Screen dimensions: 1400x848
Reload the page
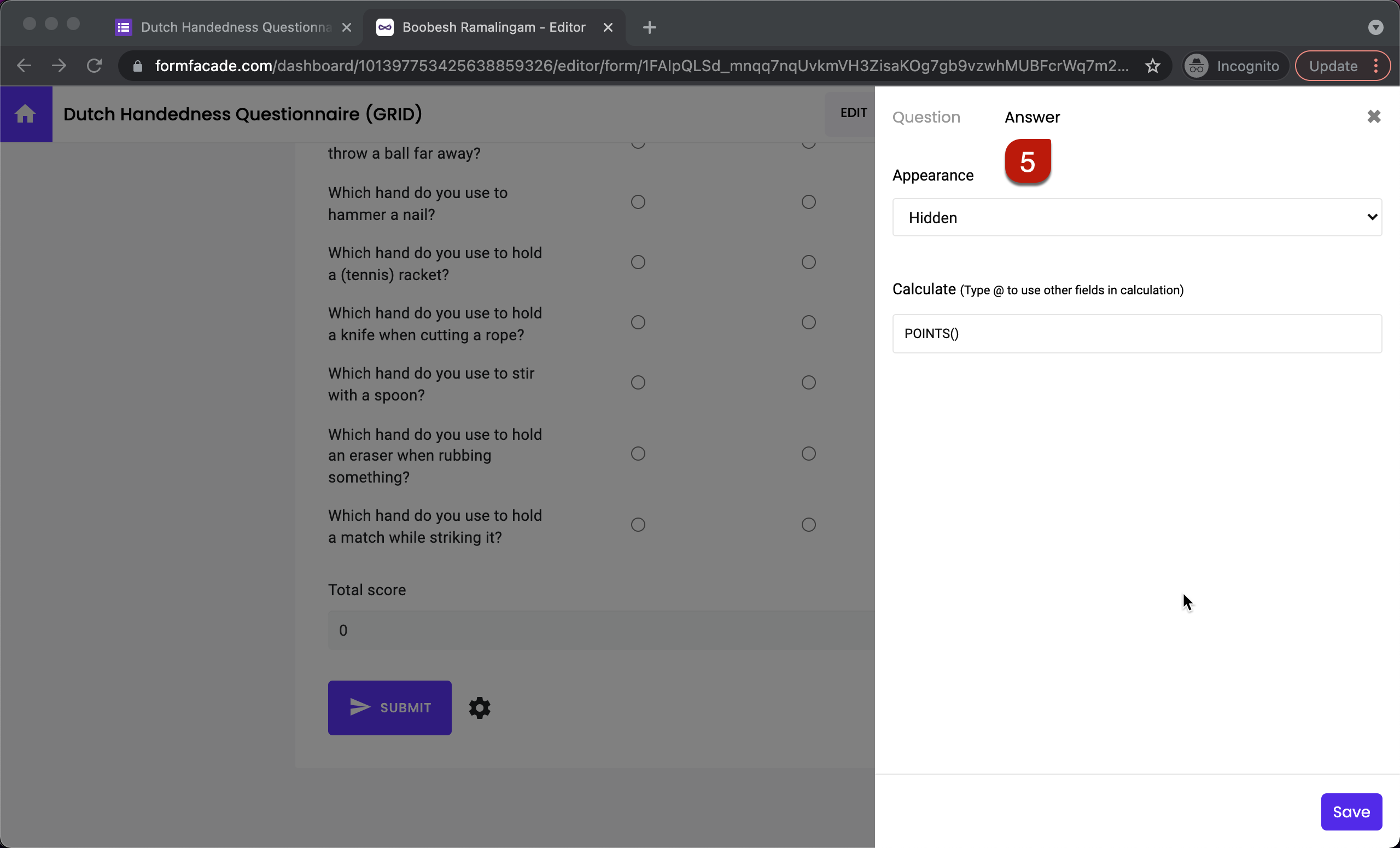click(94, 65)
